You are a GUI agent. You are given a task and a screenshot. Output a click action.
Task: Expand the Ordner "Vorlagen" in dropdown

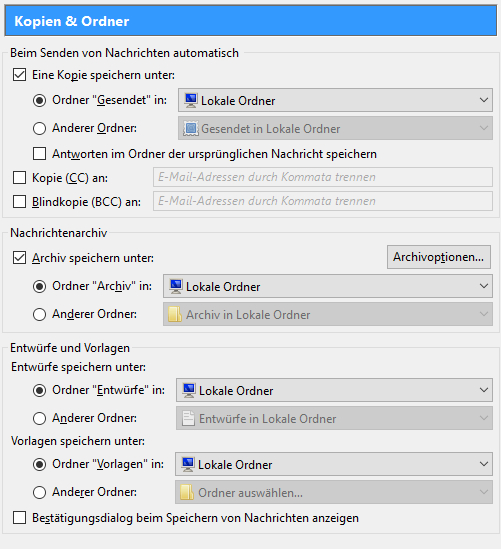334,464
